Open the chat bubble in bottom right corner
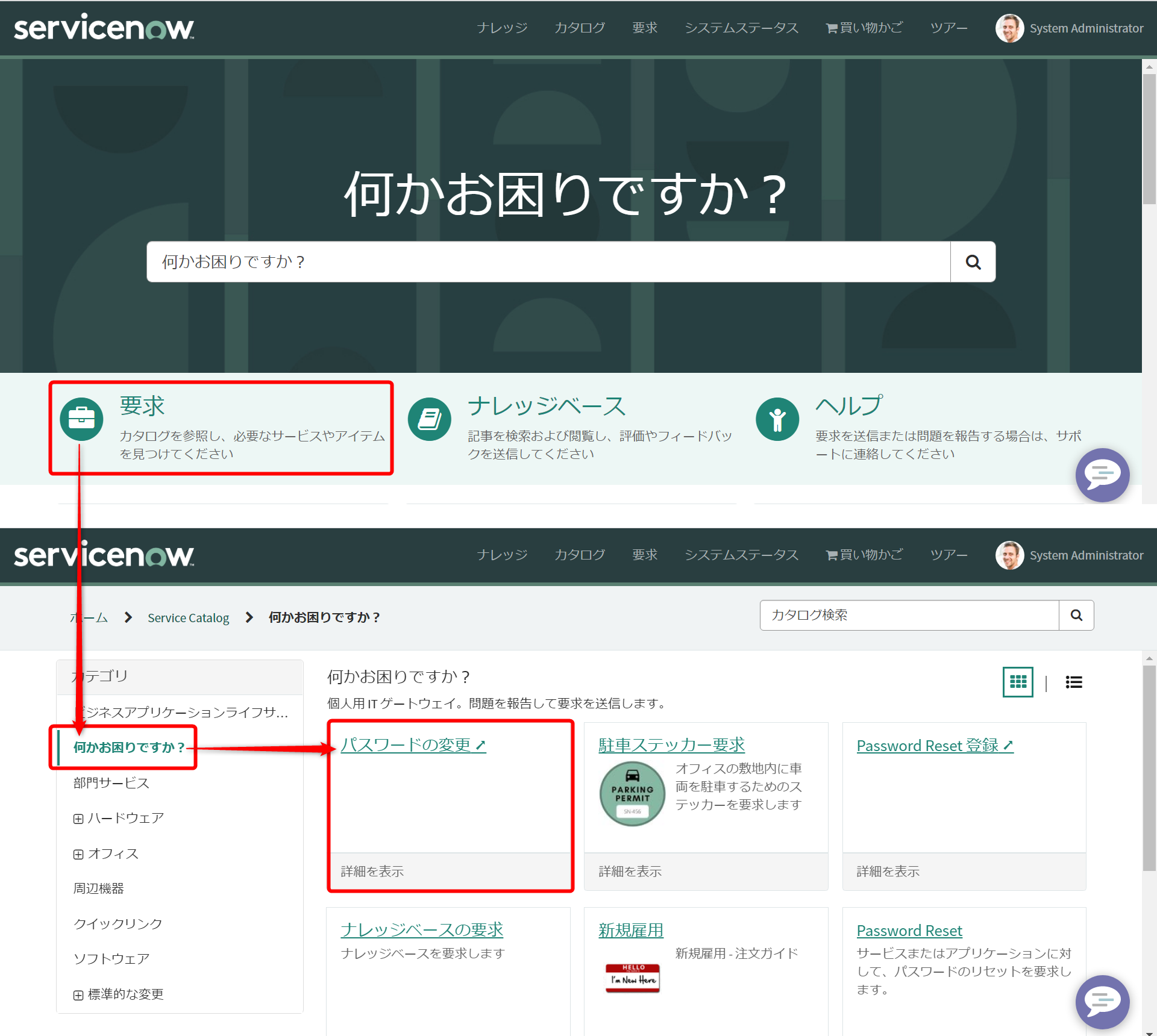Viewport: 1157px width, 1036px height. (x=1102, y=1002)
